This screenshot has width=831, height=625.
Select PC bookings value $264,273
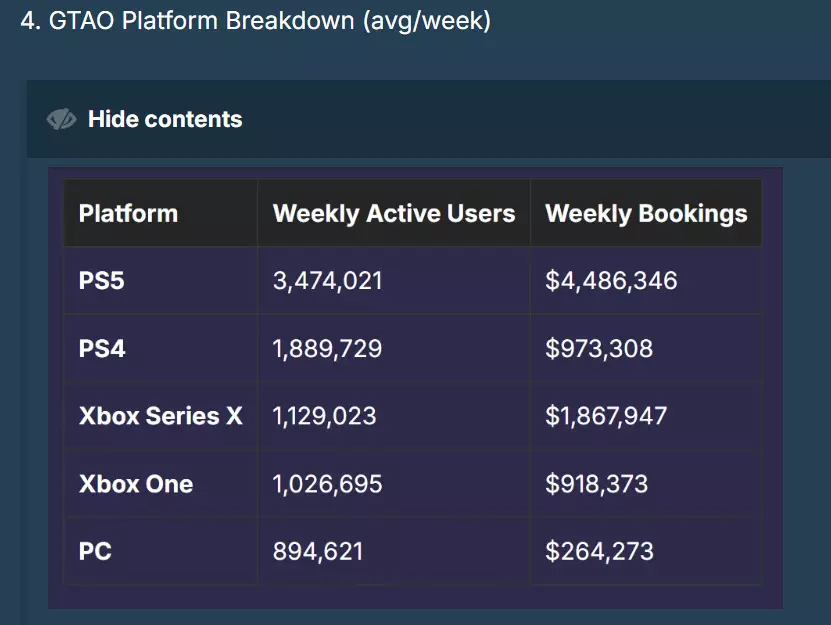coord(599,551)
